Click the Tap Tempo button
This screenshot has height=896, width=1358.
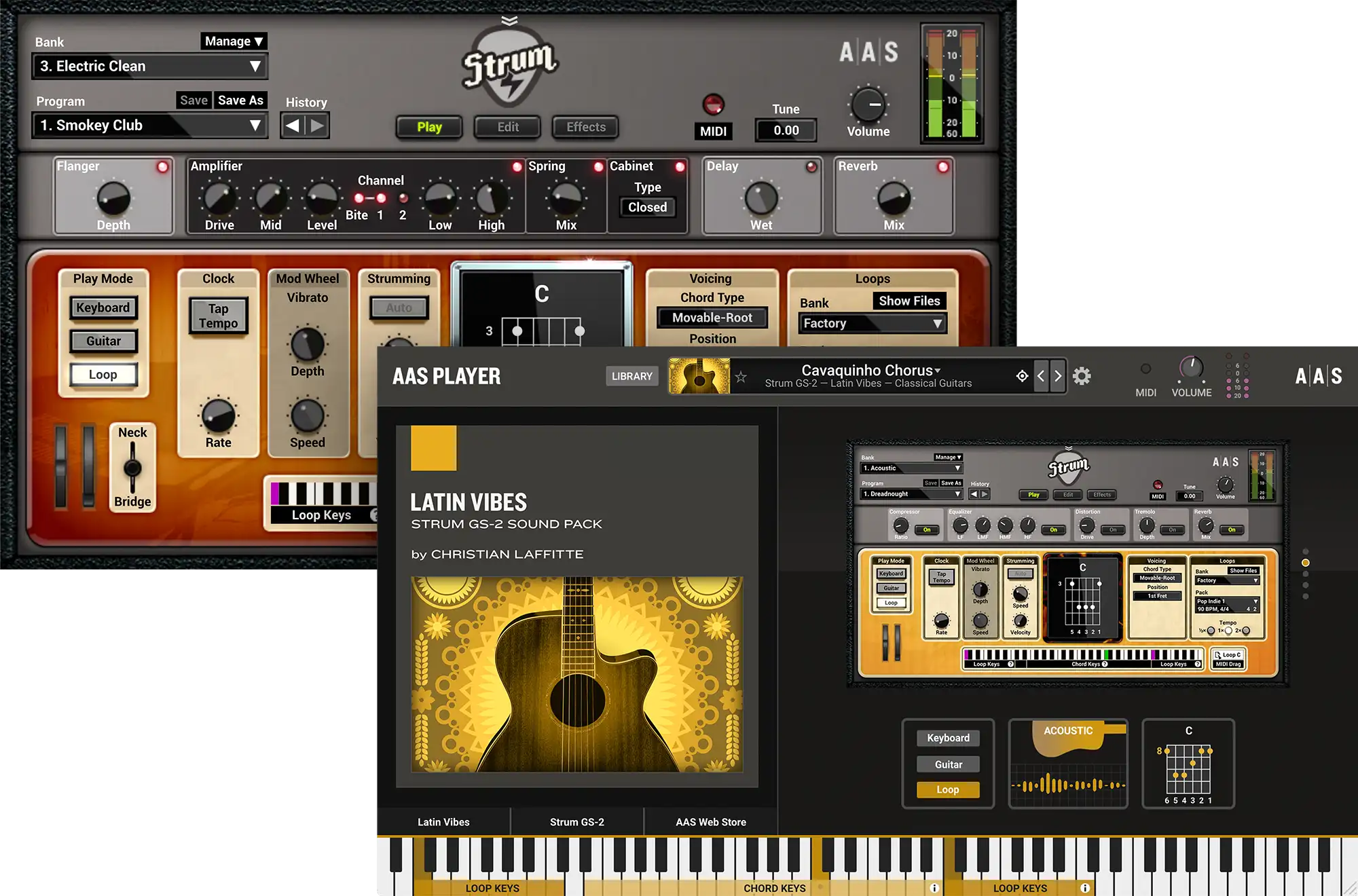point(218,316)
